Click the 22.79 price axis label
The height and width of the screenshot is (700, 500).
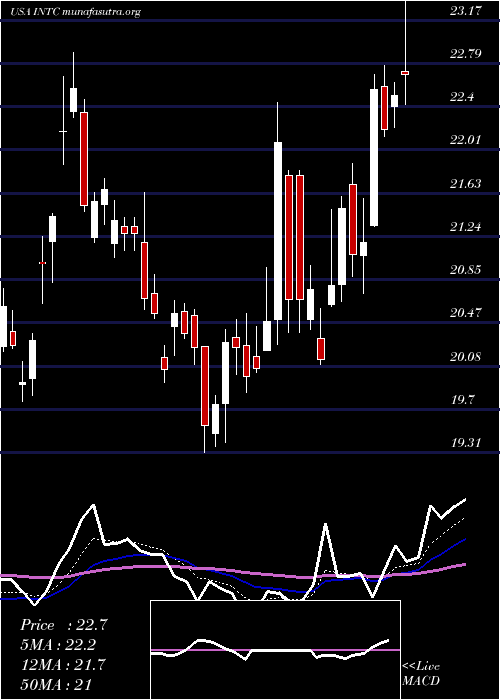(x=465, y=54)
